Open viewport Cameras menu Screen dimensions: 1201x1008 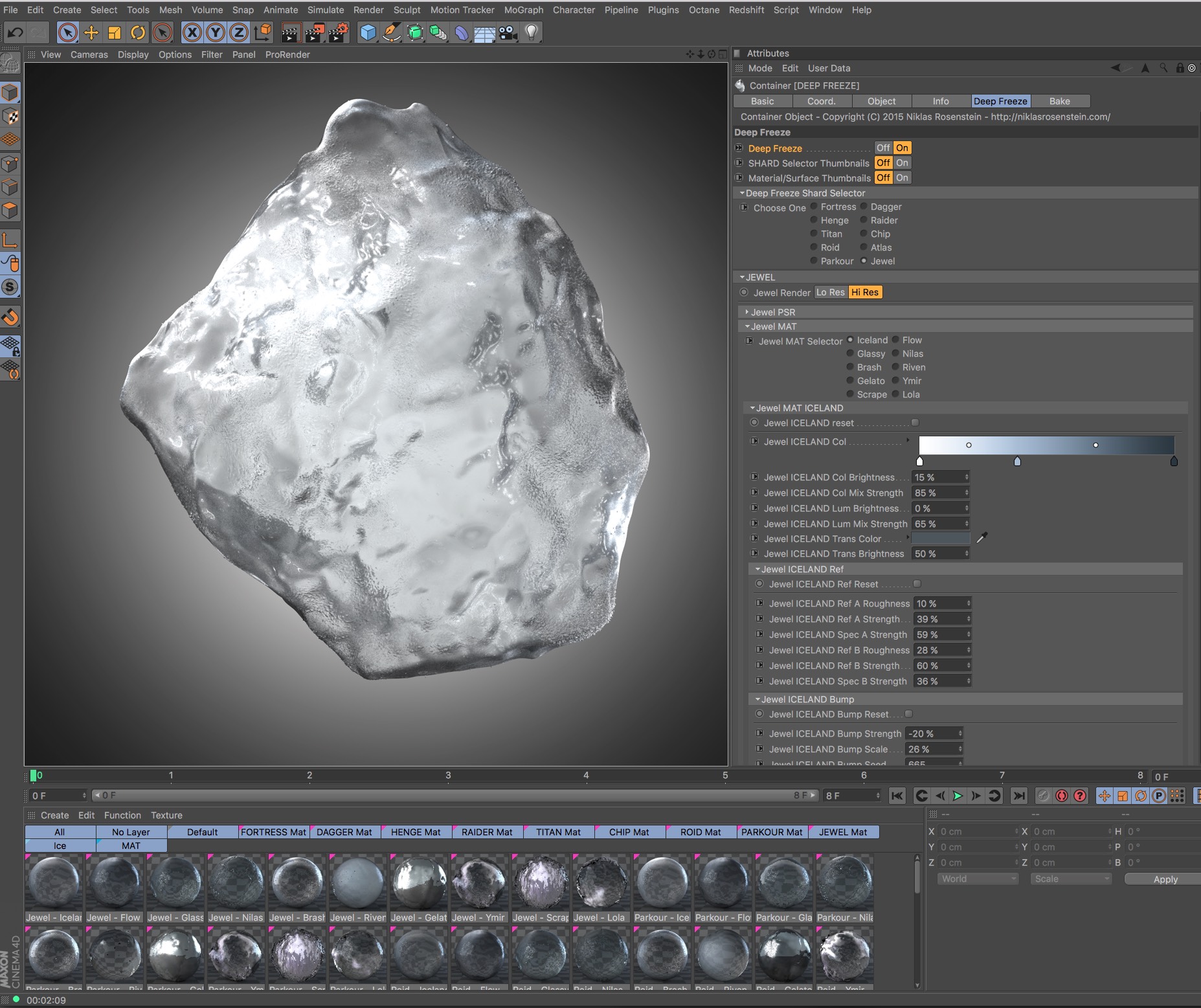tap(89, 54)
